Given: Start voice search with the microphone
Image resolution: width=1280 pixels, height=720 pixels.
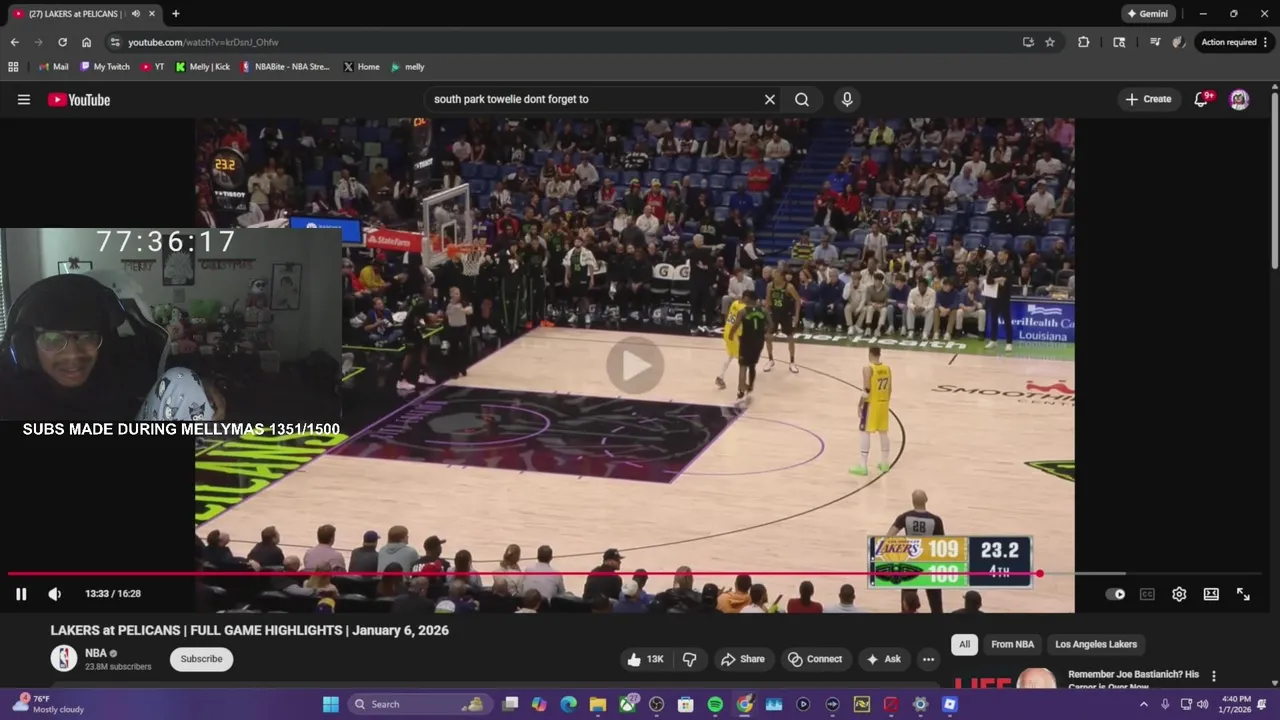Looking at the screenshot, I should tap(847, 99).
